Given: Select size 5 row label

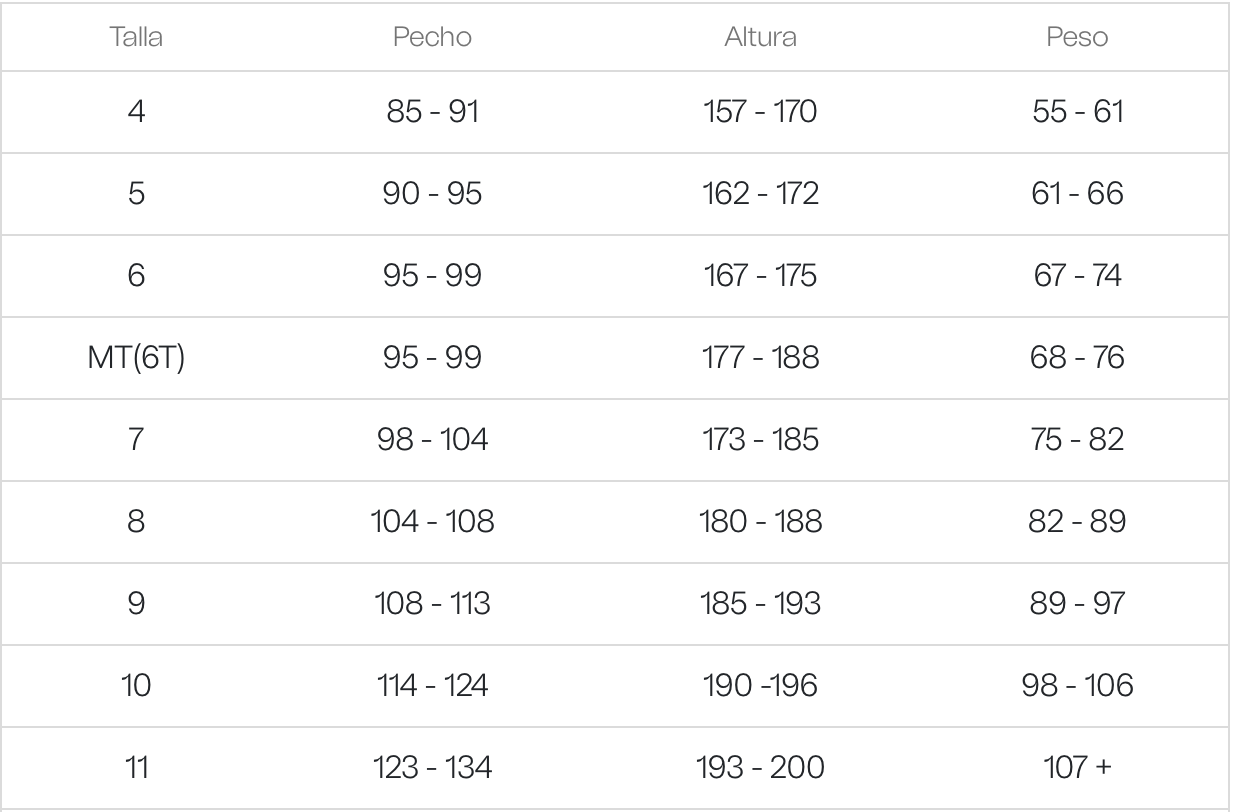Looking at the screenshot, I should point(137,193).
